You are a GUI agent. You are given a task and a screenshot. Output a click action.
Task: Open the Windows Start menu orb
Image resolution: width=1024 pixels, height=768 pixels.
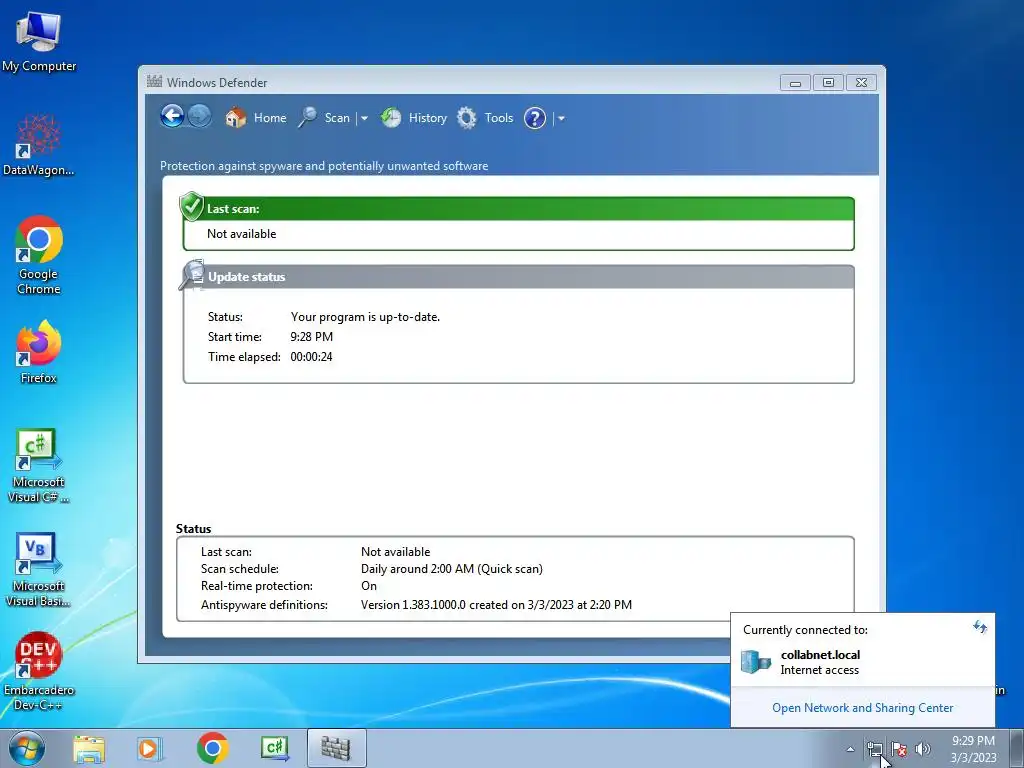click(x=27, y=748)
